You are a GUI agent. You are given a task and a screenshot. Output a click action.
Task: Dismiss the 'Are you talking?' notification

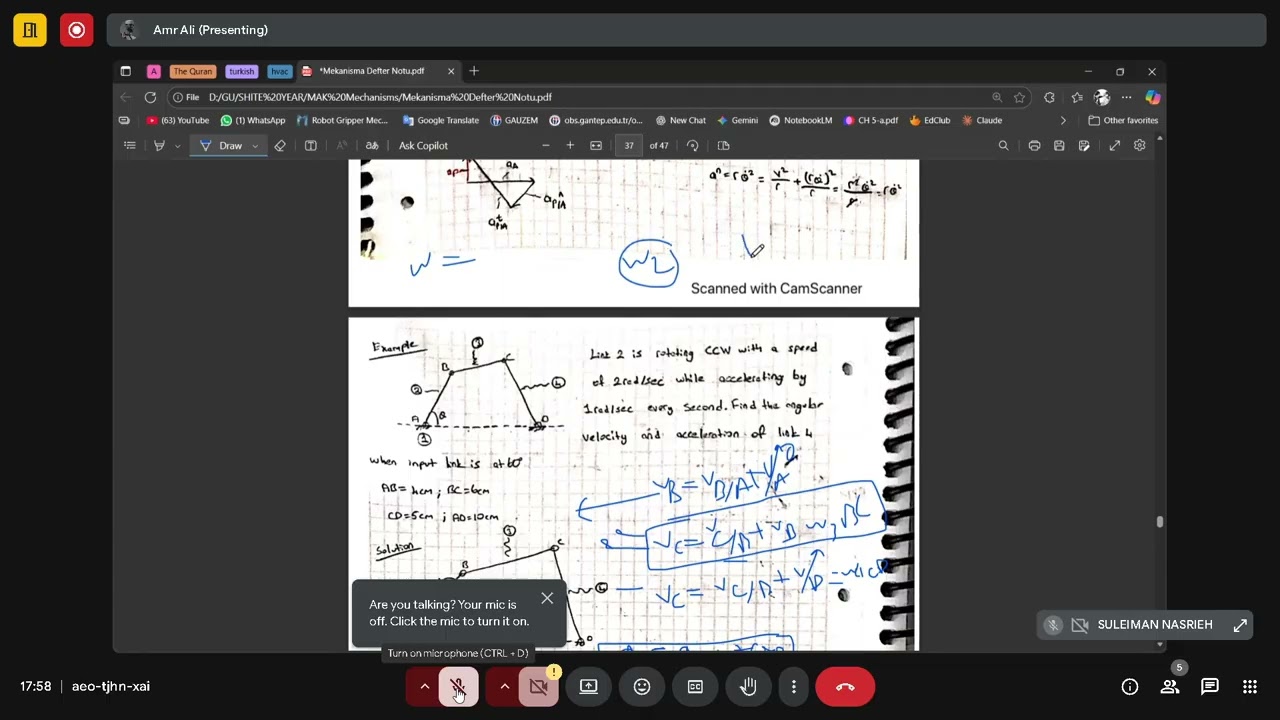coord(547,598)
